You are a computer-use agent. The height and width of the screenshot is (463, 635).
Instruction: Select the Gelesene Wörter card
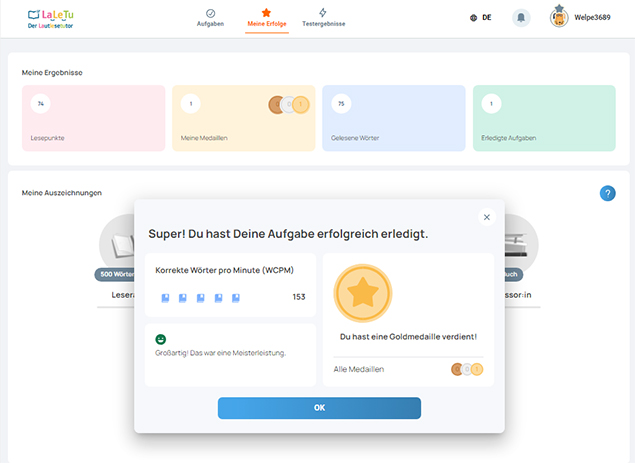393,118
